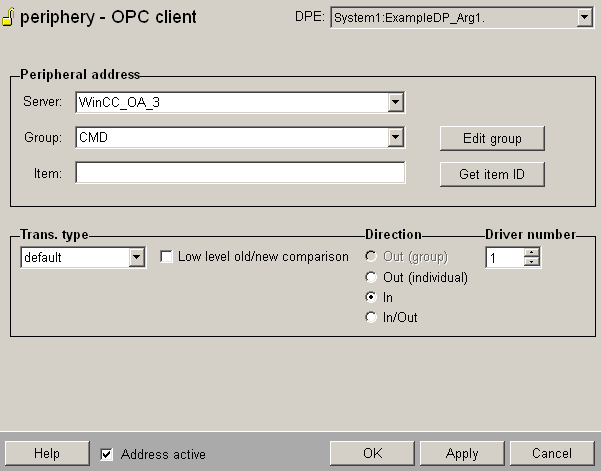Open the Trans. type default dropdown
This screenshot has height=471, width=601.
[137, 258]
